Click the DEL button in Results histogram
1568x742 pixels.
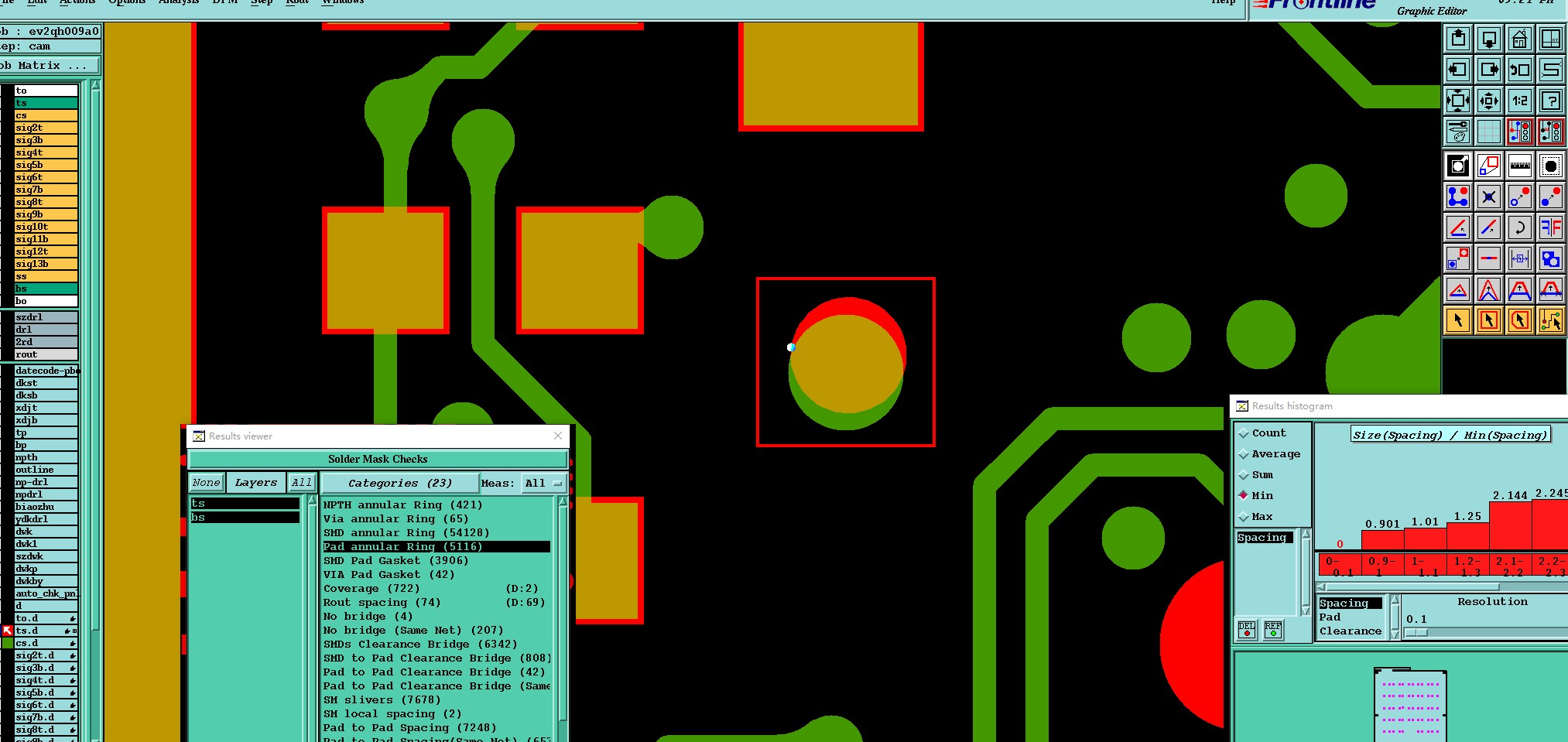pos(1247,630)
